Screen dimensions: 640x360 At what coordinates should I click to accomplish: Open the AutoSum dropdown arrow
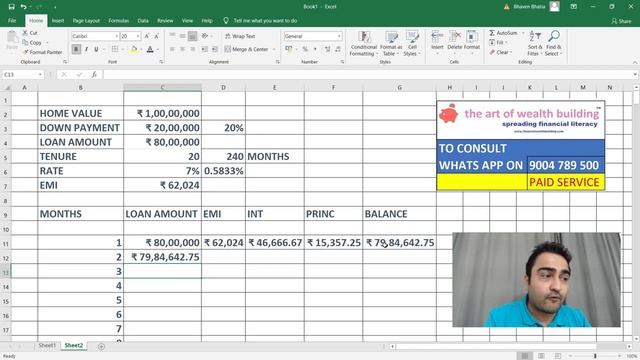pyautogui.click(x=523, y=33)
